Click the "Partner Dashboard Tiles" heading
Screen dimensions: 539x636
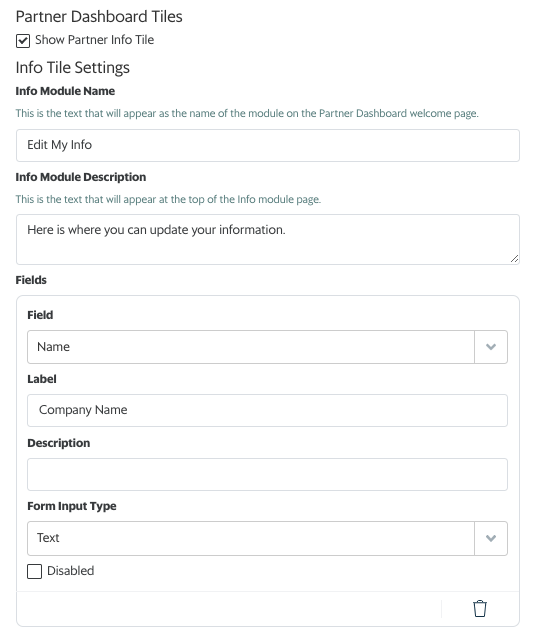(x=99, y=17)
